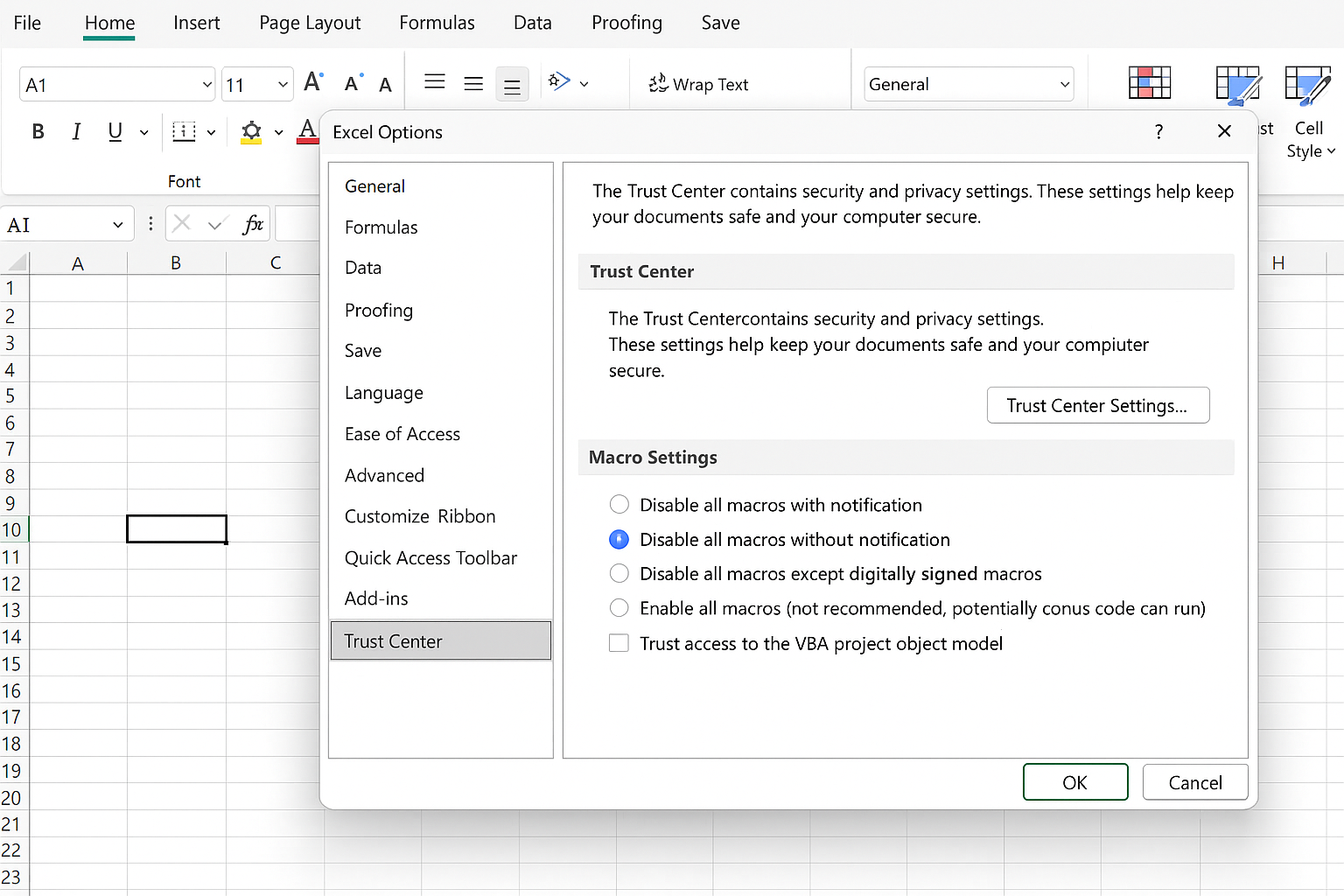Click the Wrap Text button
Viewport: 1344px width, 896px height.
[x=698, y=84]
